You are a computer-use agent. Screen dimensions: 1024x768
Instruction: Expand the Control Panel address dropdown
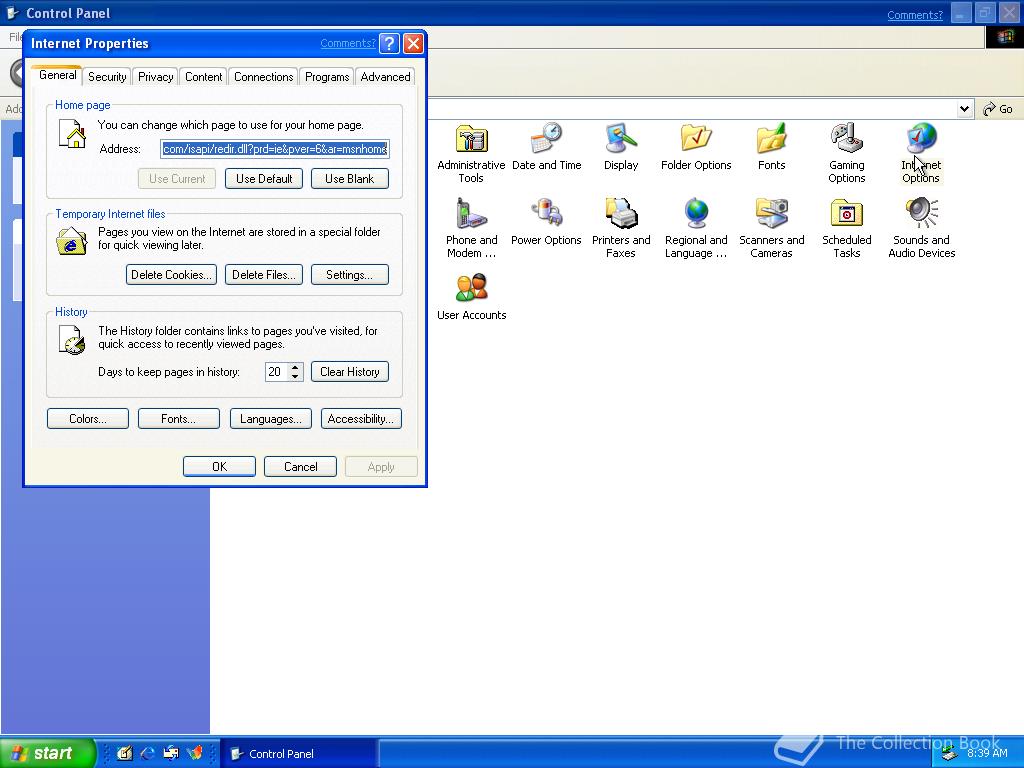964,109
